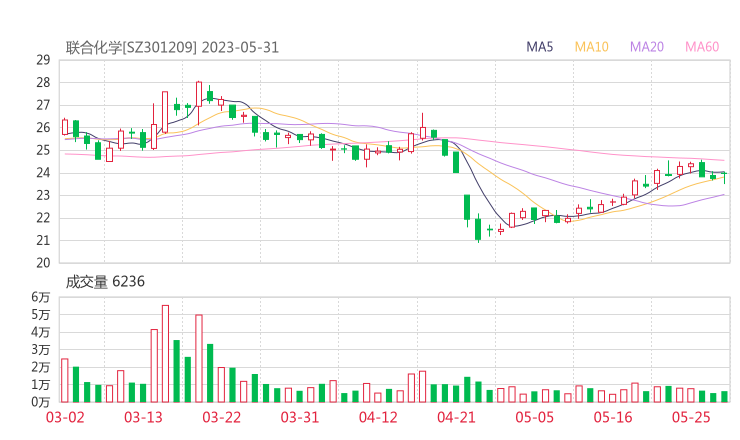Click the price axis value 20
Image resolution: width=740 pixels, height=440 pixels.
point(43,263)
